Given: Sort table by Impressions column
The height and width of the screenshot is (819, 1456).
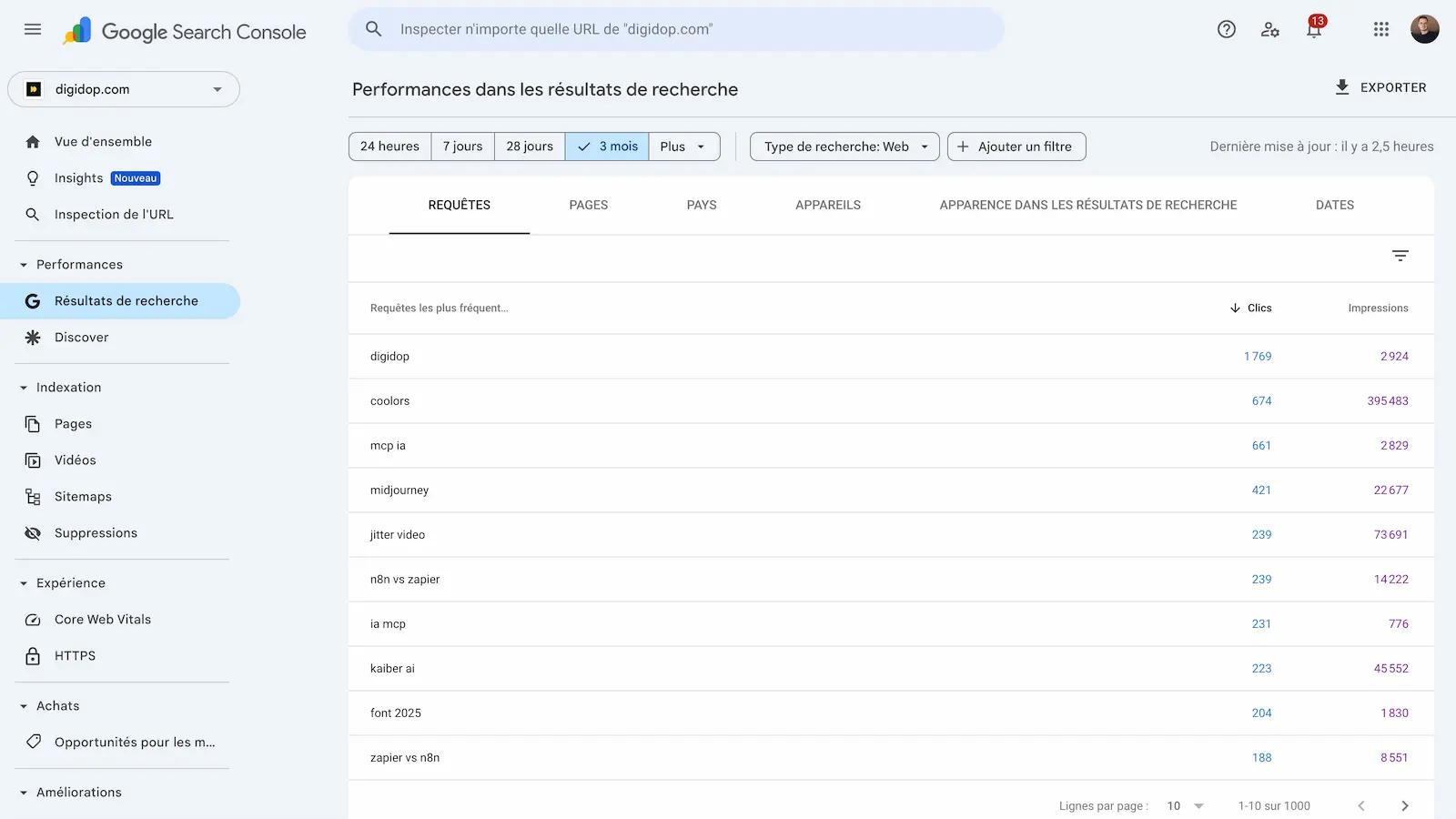Looking at the screenshot, I should [x=1378, y=308].
